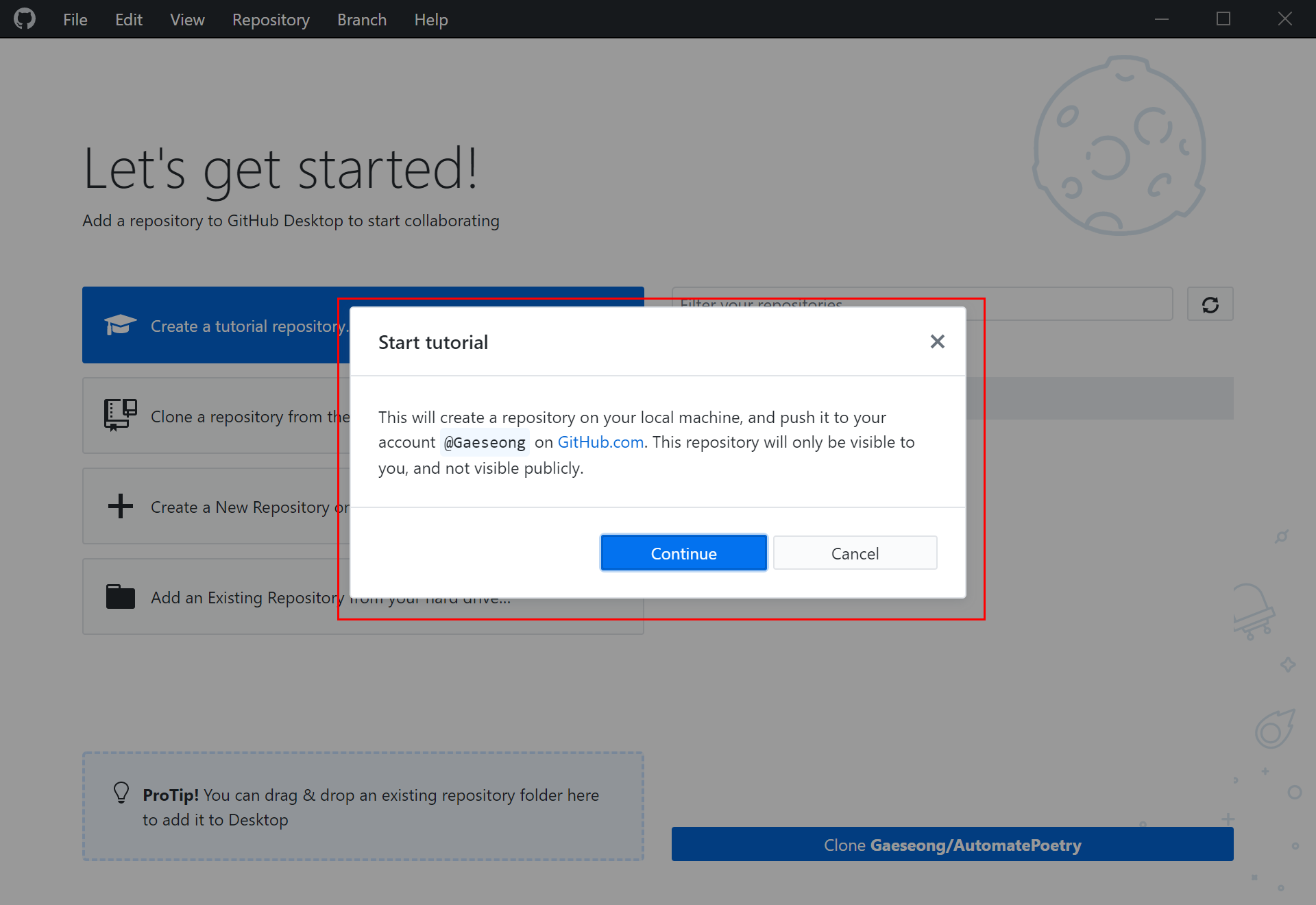Refresh the repository list icon
The image size is (1316, 905).
pos(1210,304)
